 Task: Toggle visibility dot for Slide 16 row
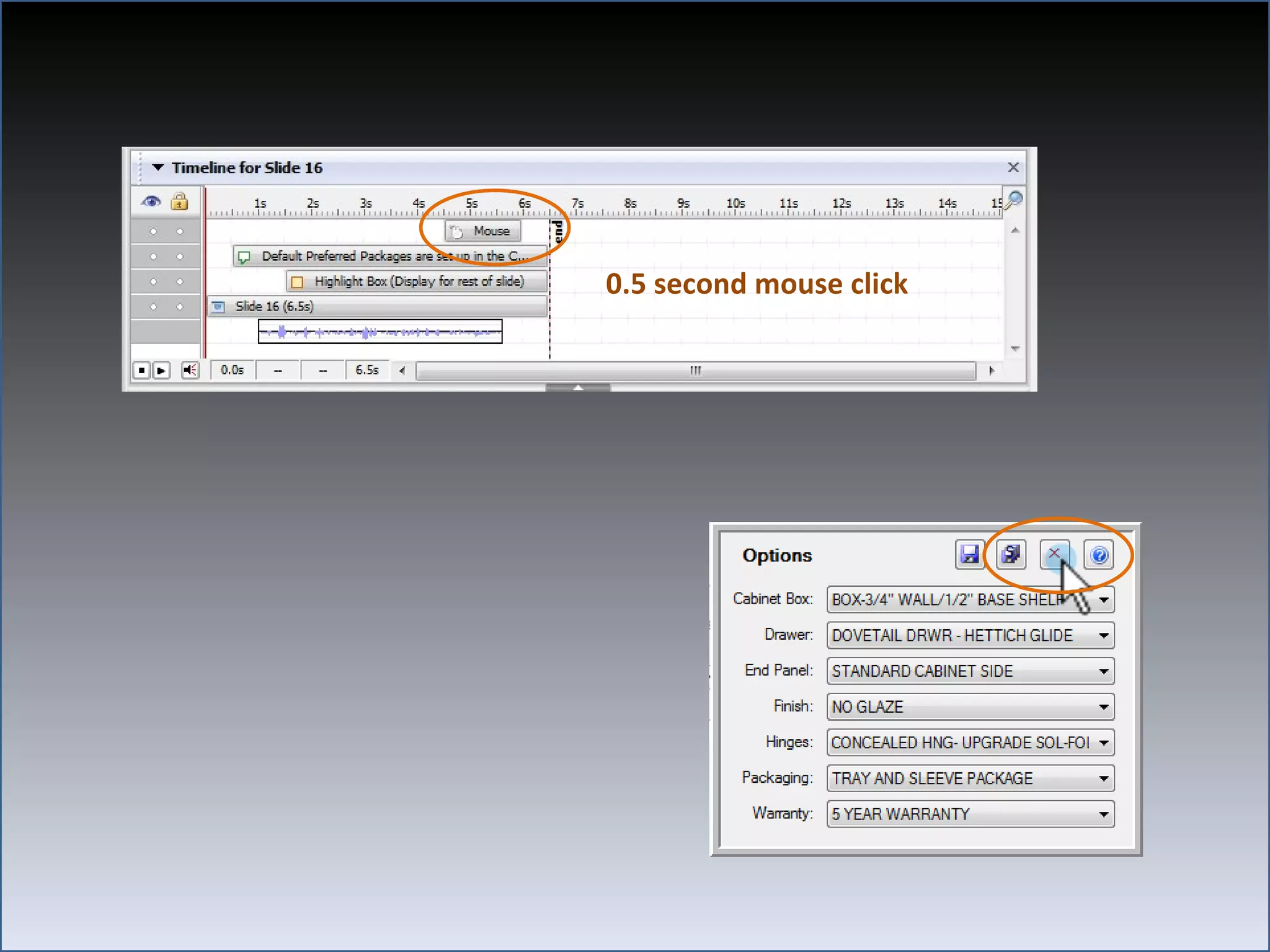coord(153,307)
